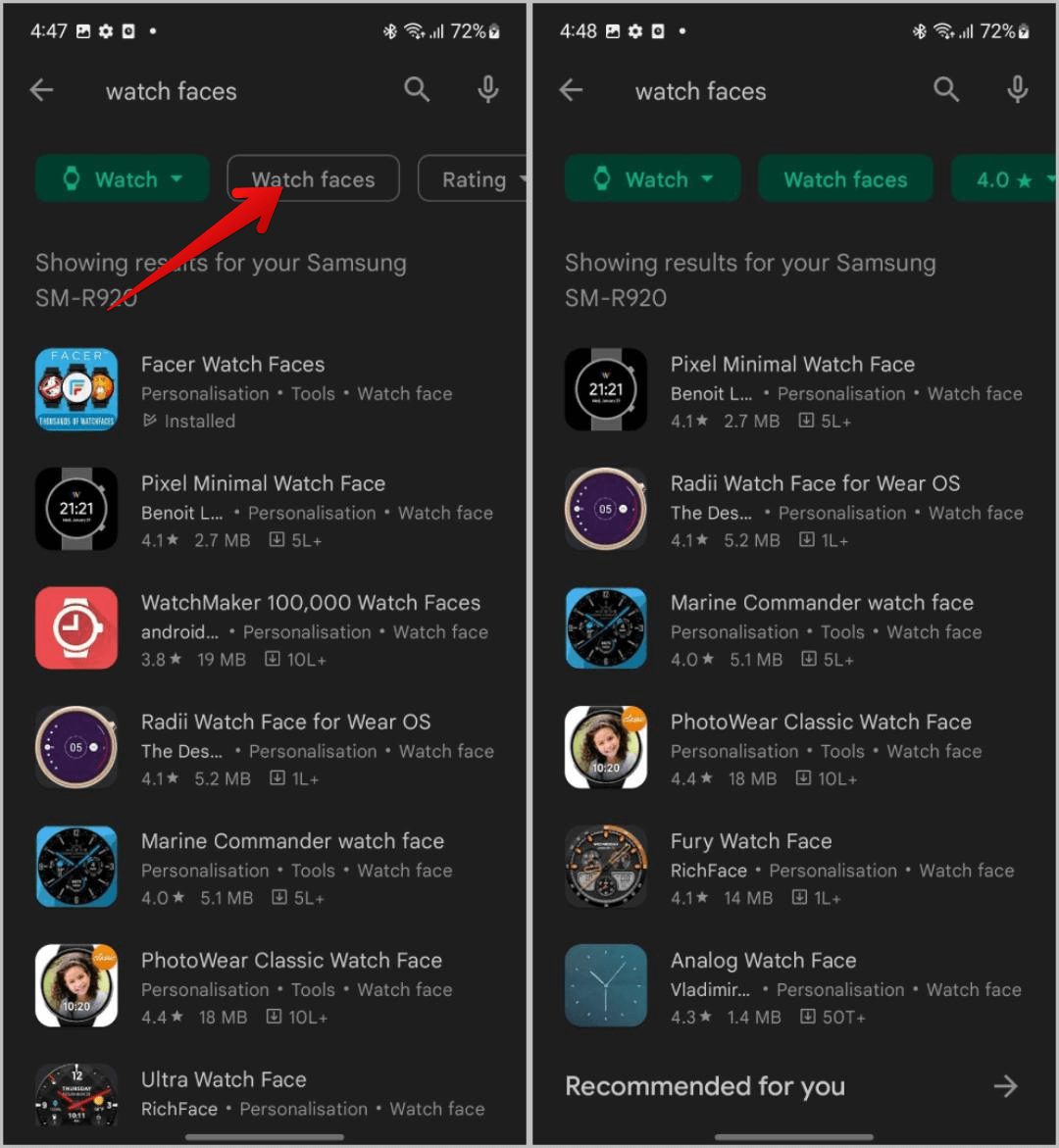
Task: Tap Samsung SM-R920 notice in right screen
Action: [x=750, y=279]
